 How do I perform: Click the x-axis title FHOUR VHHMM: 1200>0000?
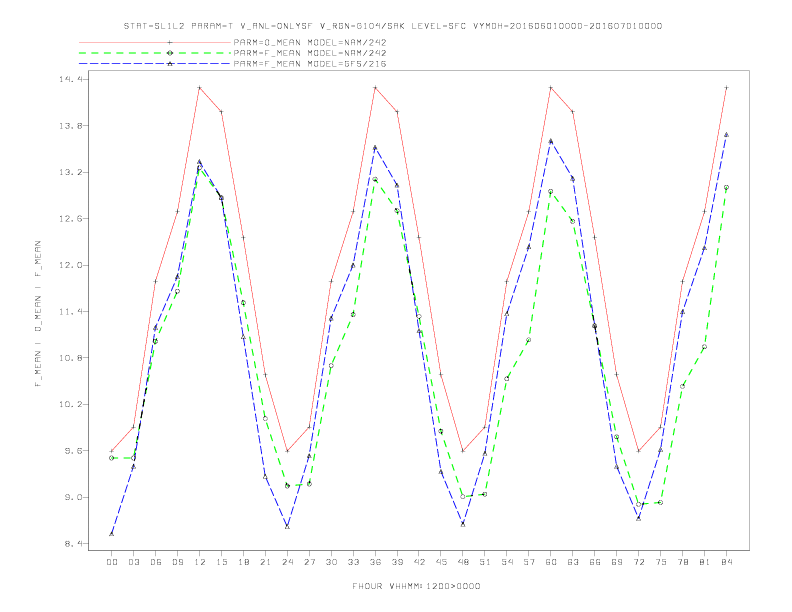(x=416, y=586)
